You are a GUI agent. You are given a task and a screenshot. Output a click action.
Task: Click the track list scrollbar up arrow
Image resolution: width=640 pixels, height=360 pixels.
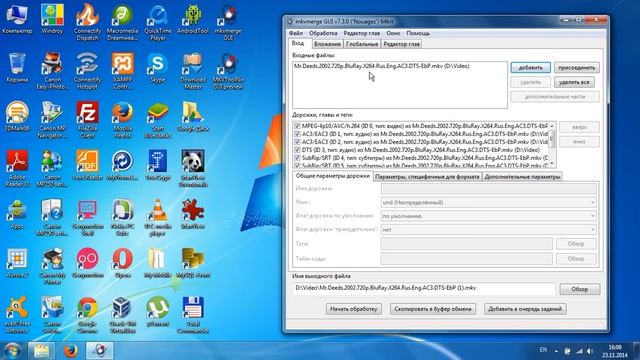click(552, 126)
